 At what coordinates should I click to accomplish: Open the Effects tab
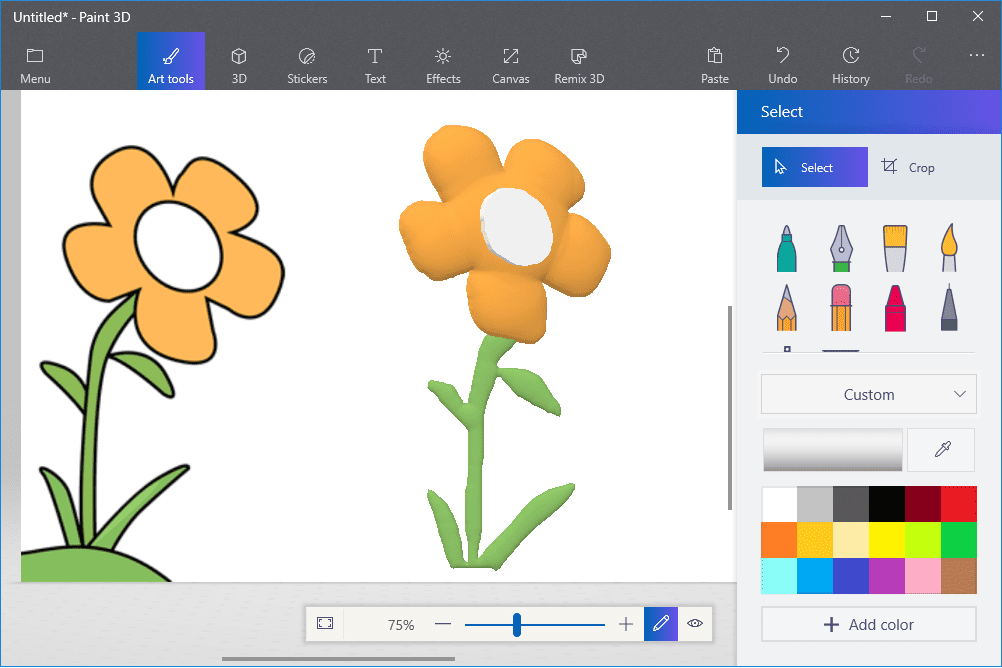coord(443,65)
